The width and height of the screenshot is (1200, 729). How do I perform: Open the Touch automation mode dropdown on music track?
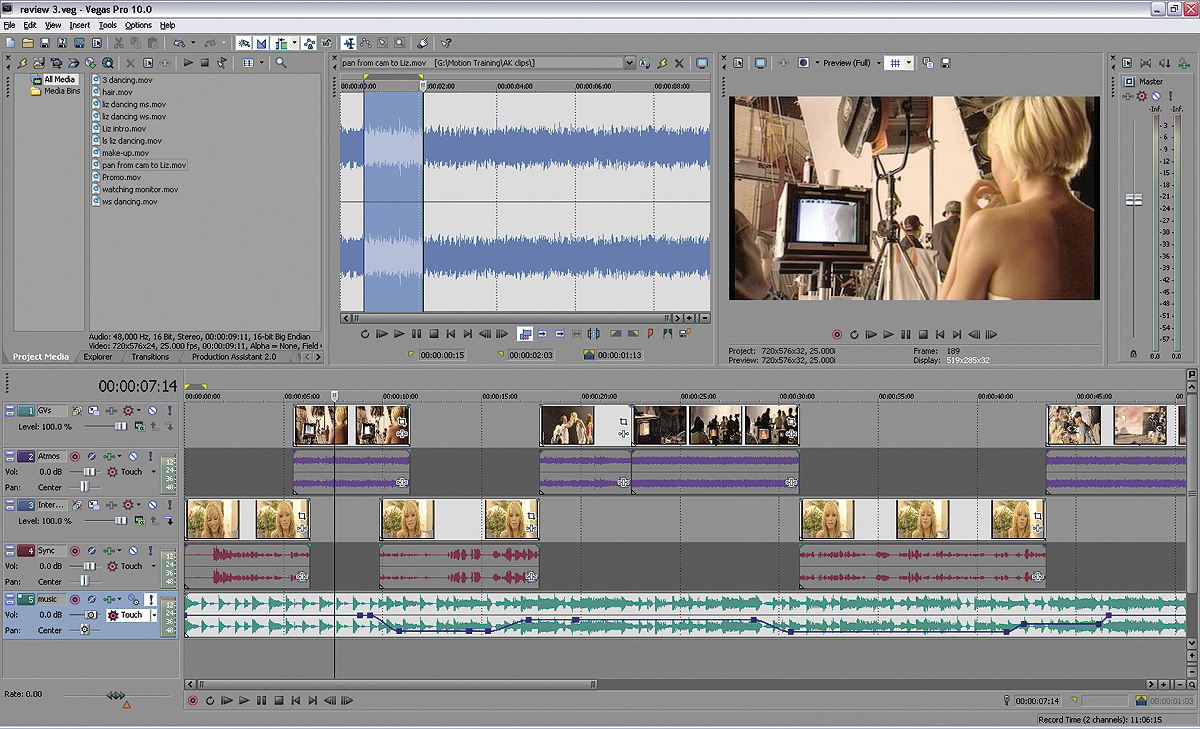point(154,615)
